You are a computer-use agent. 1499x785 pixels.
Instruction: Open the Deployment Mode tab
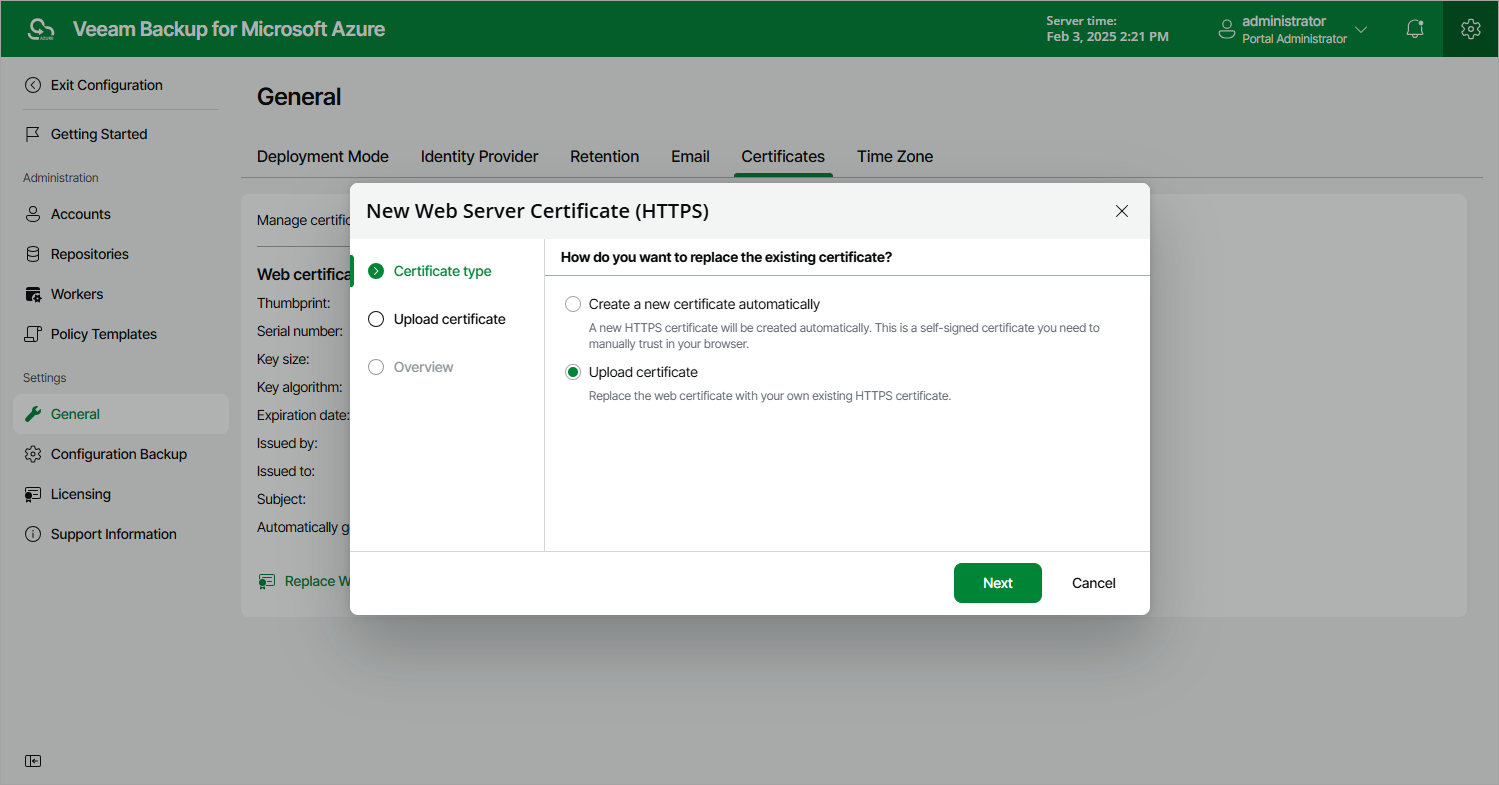coord(323,156)
